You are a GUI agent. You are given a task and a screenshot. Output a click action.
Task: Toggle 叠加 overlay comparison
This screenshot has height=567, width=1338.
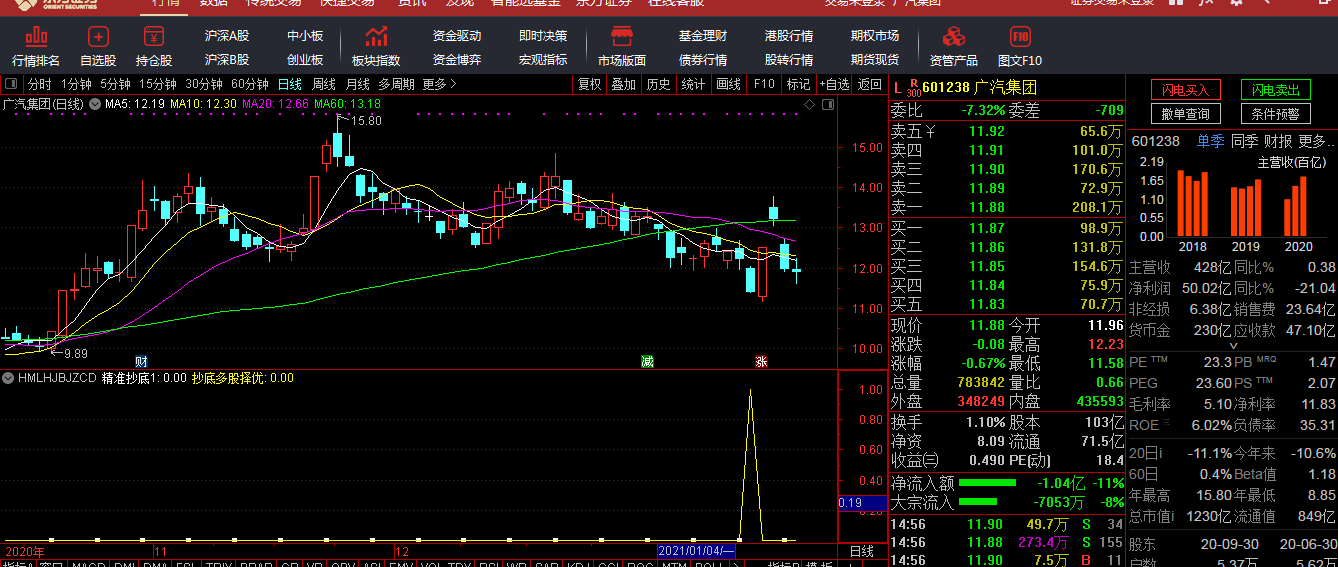point(623,84)
